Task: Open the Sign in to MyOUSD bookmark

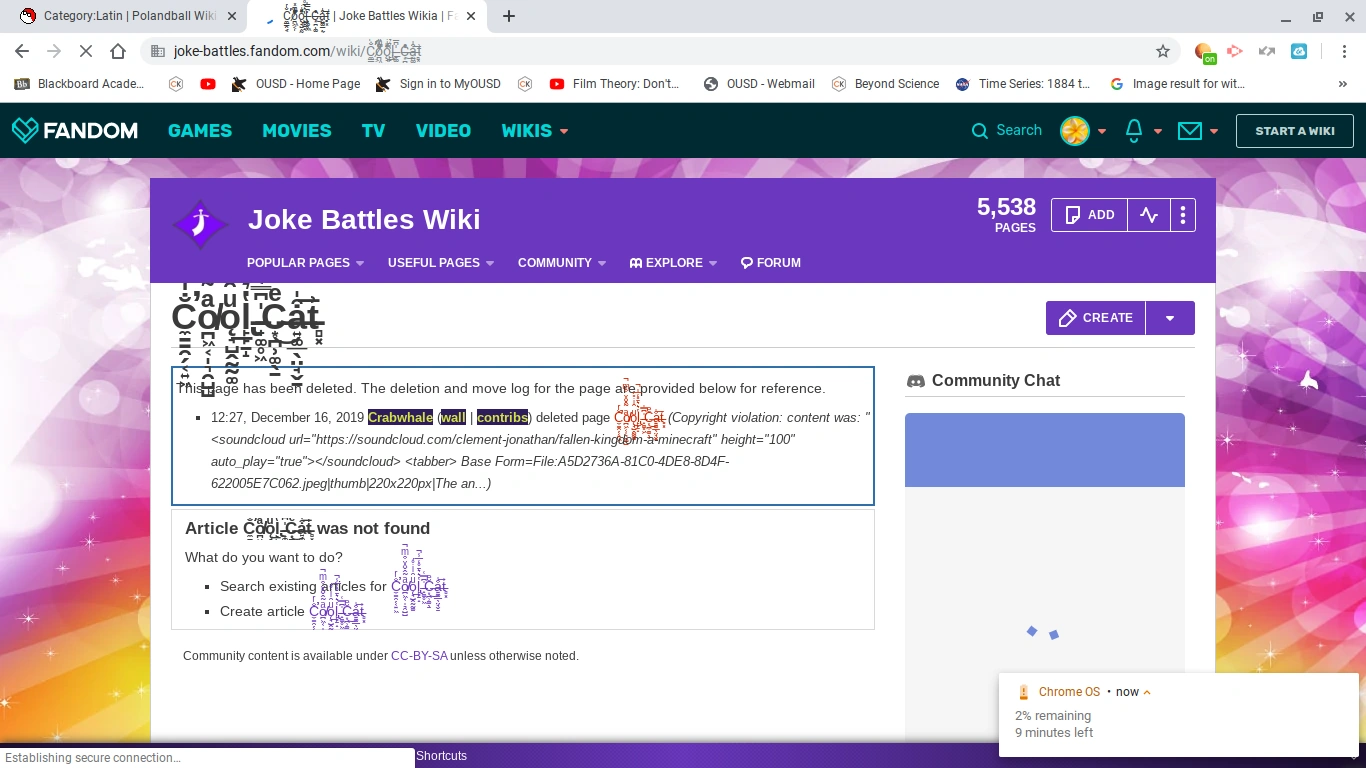Action: (438, 84)
